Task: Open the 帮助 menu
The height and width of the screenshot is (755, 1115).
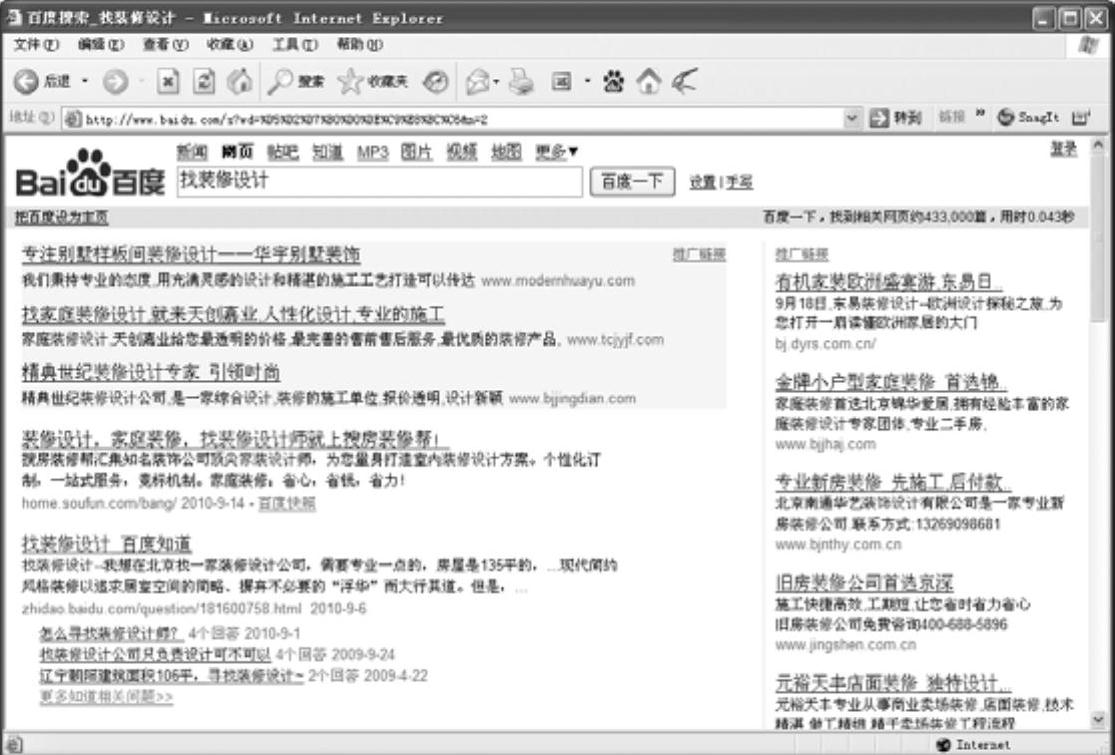Action: [360, 44]
